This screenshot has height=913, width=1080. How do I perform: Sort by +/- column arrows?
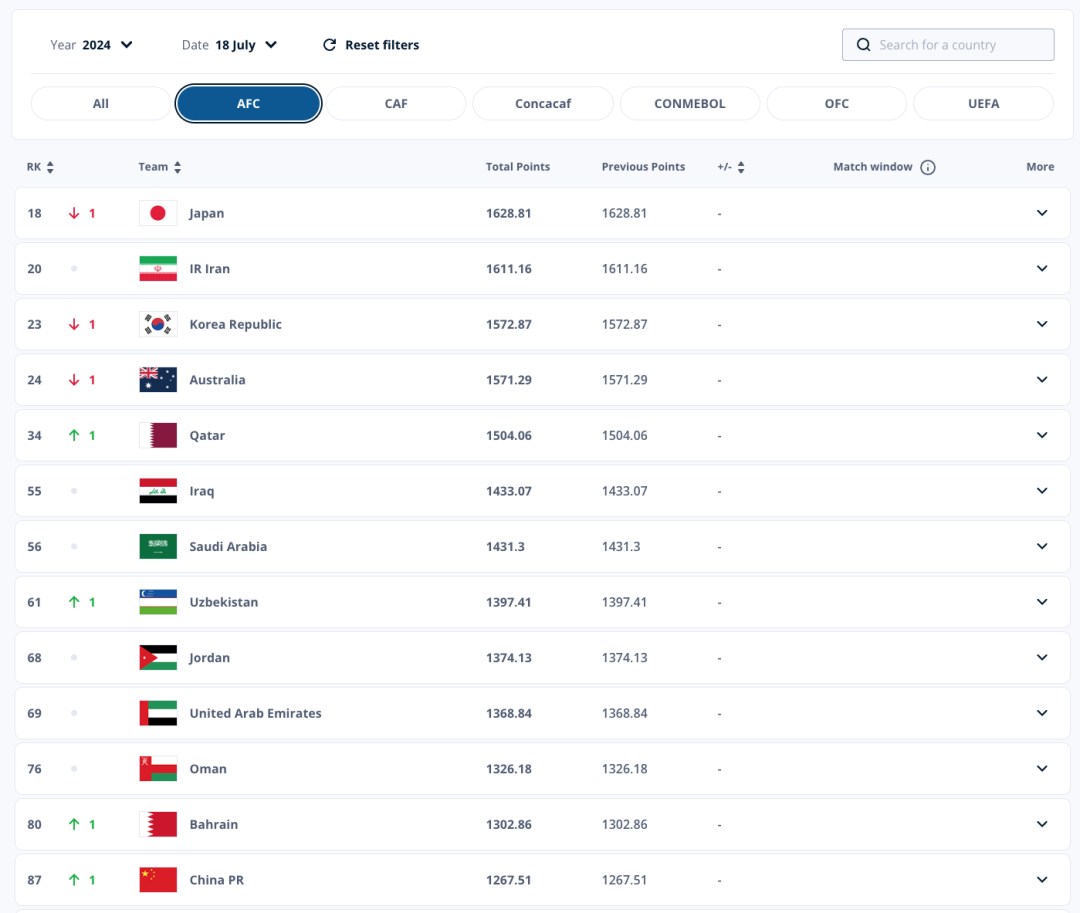click(741, 167)
